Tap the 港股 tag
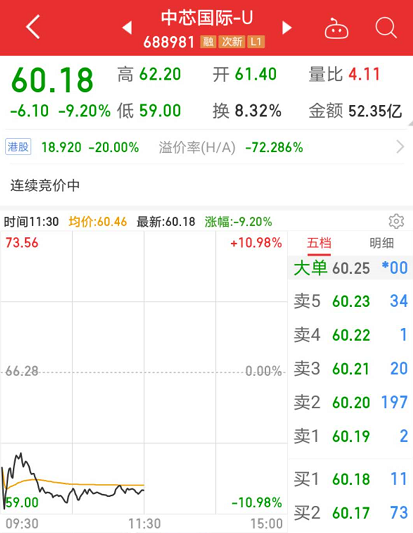 [18, 147]
